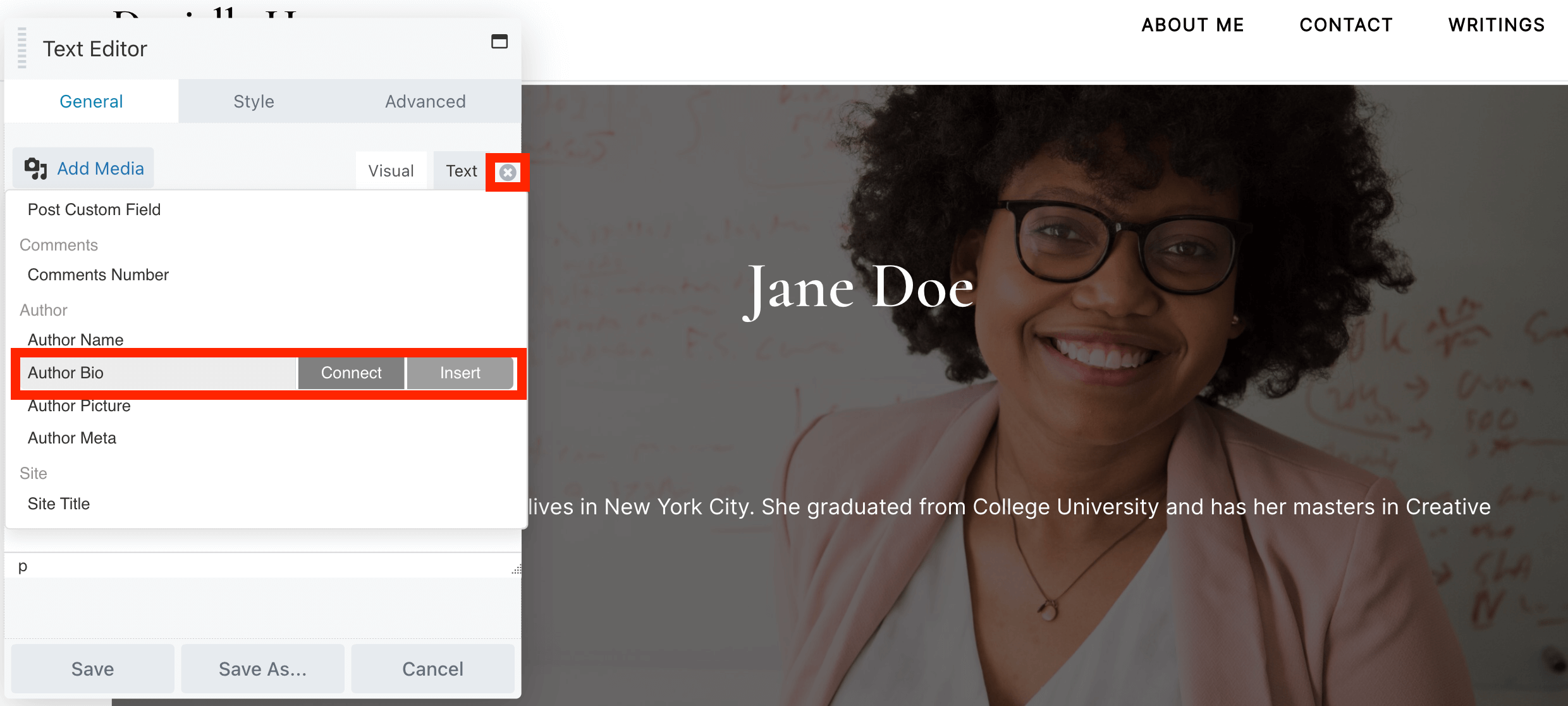Switch to the Visual editing mode
This screenshot has width=1568, height=706.
(x=393, y=171)
